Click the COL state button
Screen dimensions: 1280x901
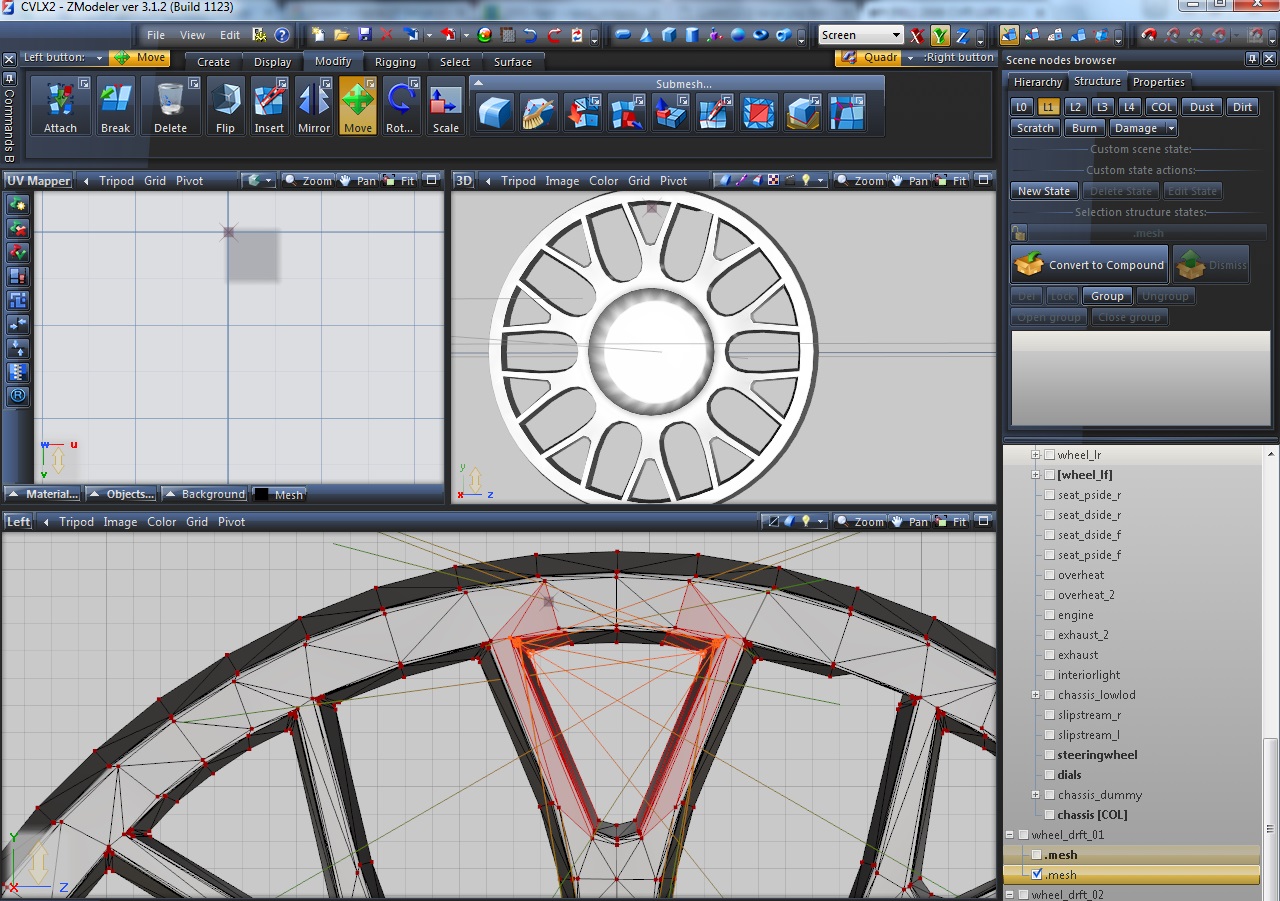coord(1161,107)
